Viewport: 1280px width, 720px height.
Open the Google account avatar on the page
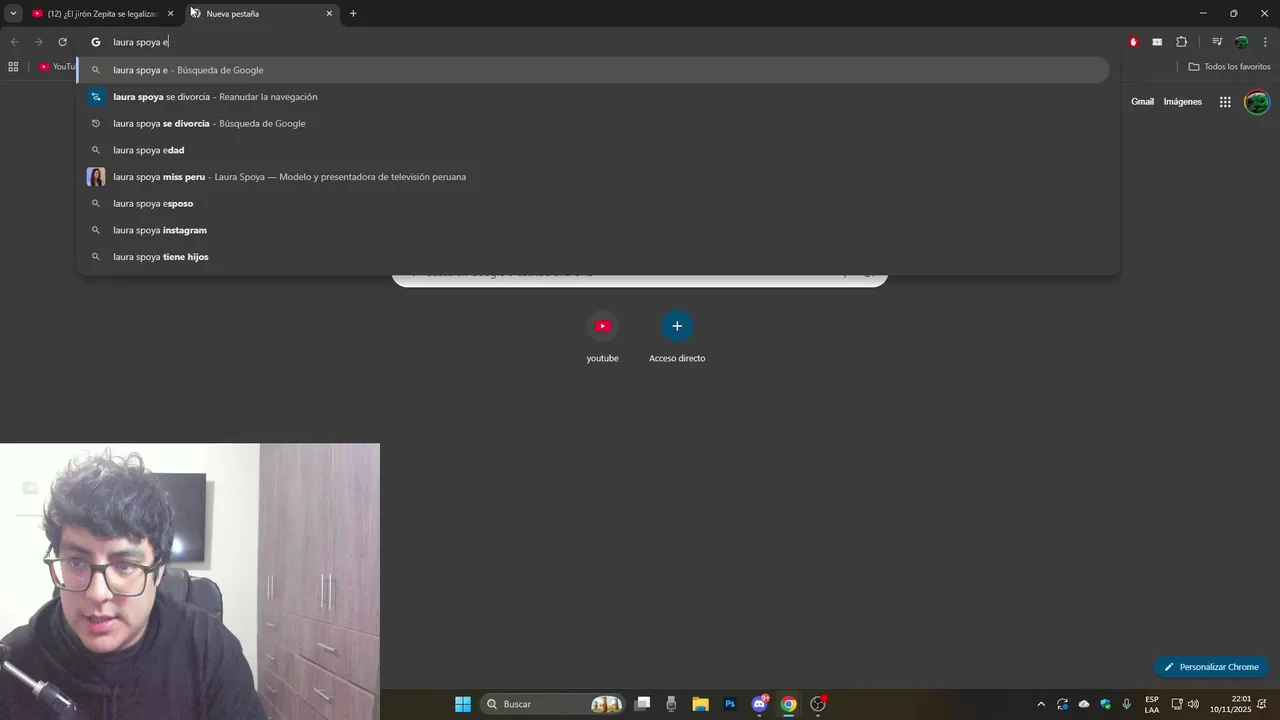tap(1257, 102)
